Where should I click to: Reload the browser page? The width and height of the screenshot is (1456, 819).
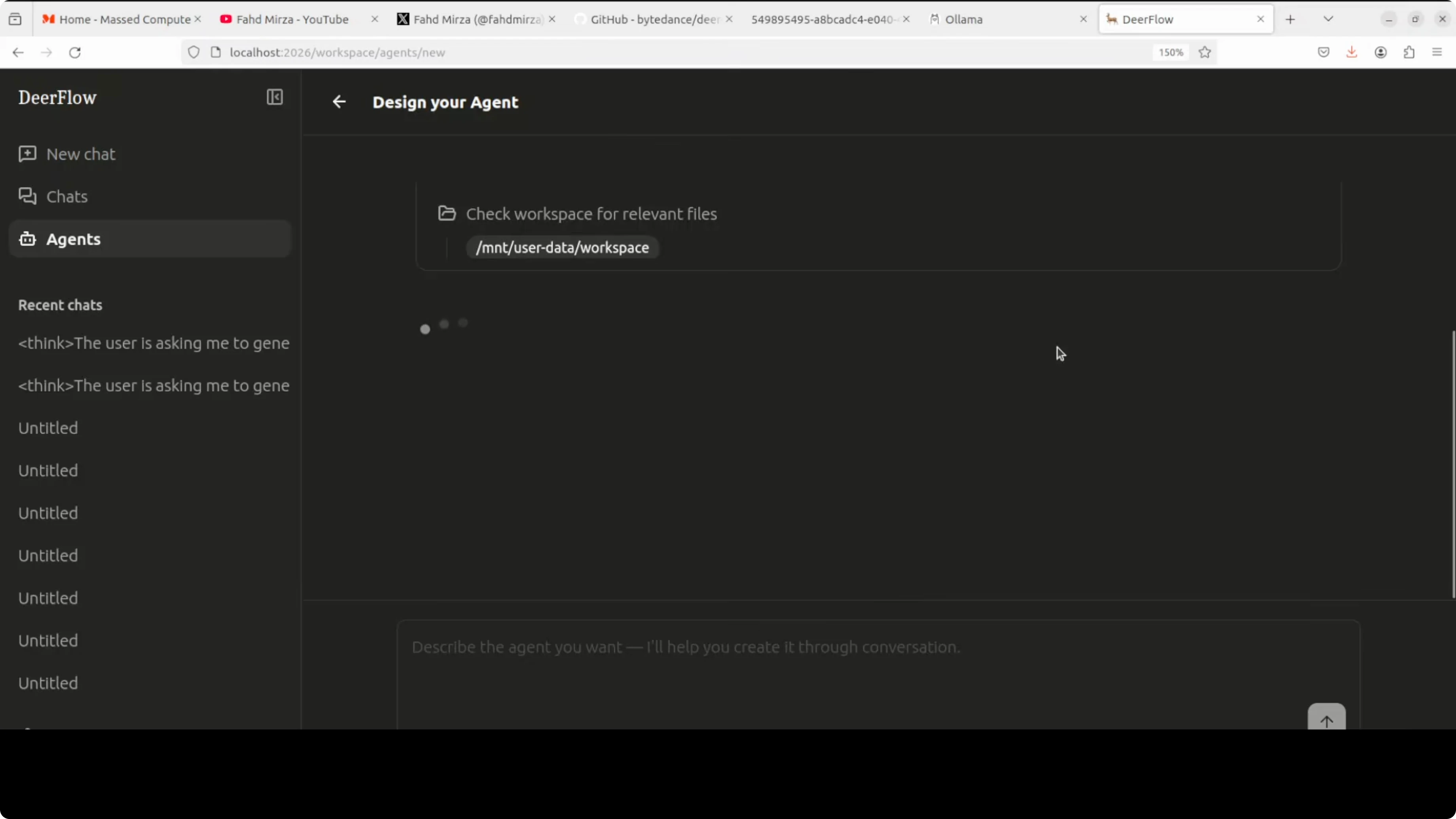pos(75,53)
